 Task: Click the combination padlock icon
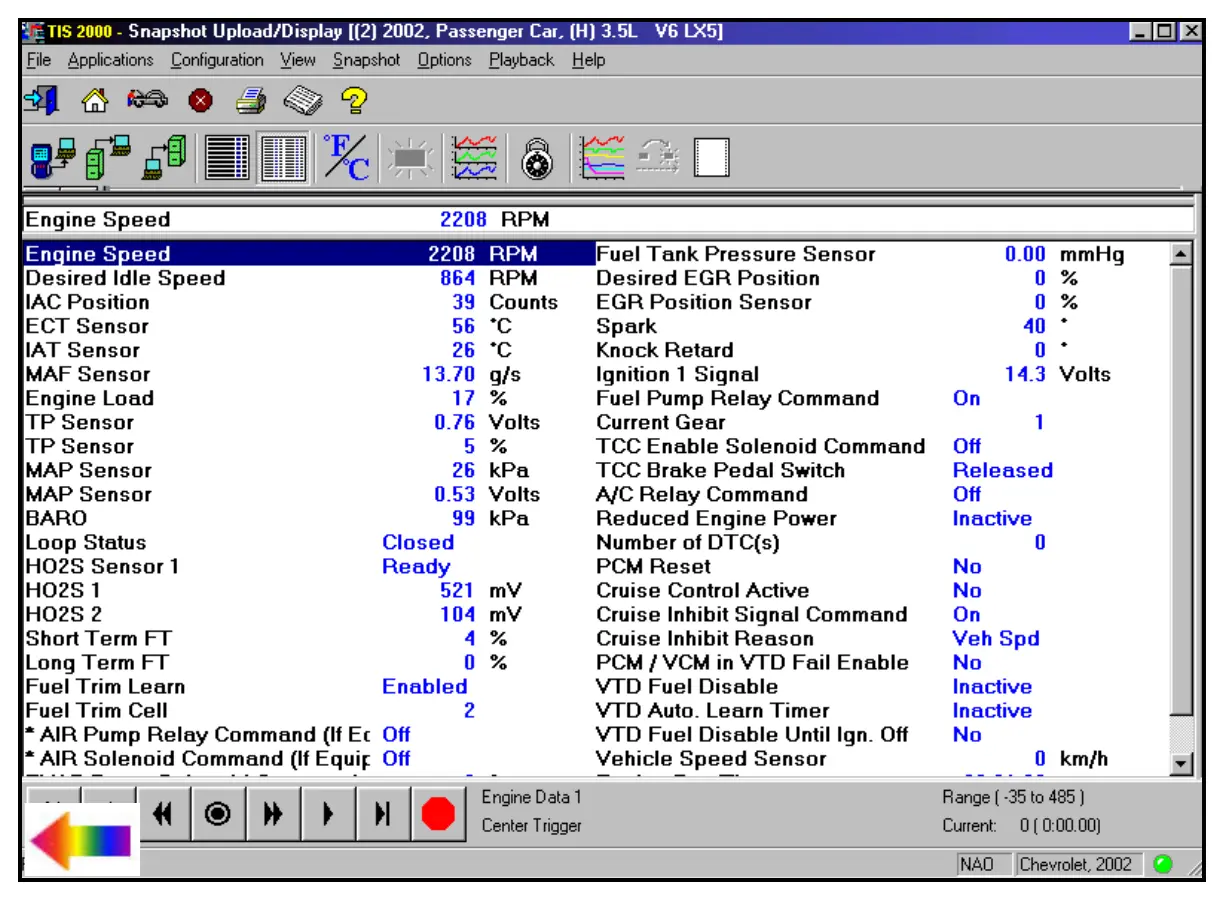coord(539,158)
